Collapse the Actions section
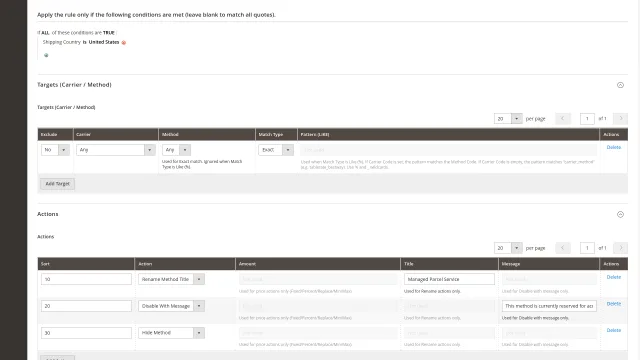Image resolution: width=640 pixels, height=360 pixels. click(620, 214)
